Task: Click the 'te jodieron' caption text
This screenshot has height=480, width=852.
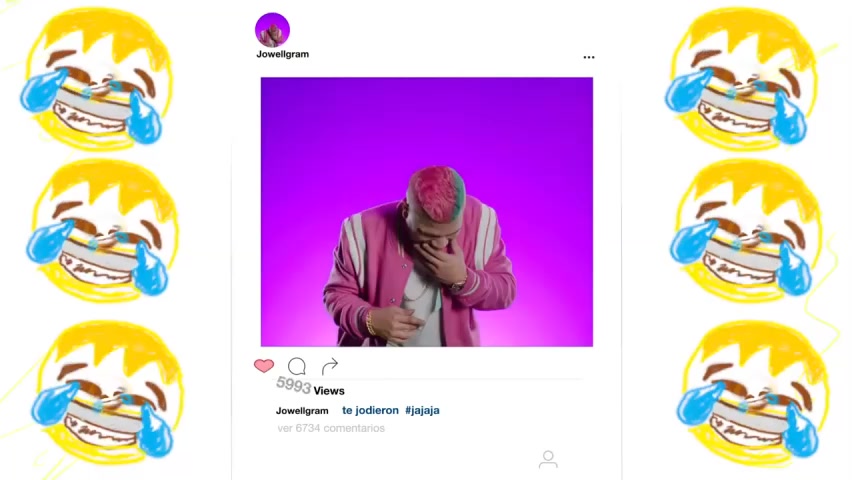Action: tap(370, 410)
